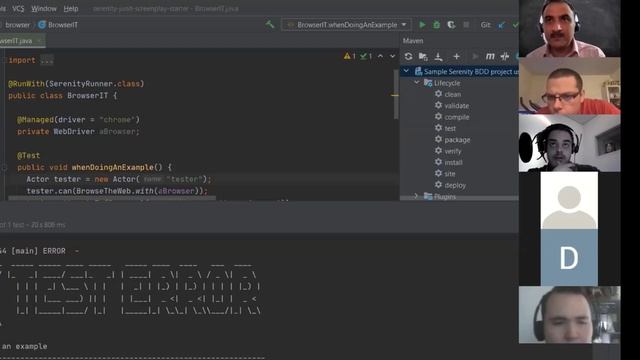Click the Maven panel horizontal scrollbar
Viewport: 640px width, 360px height.
[x=459, y=198]
